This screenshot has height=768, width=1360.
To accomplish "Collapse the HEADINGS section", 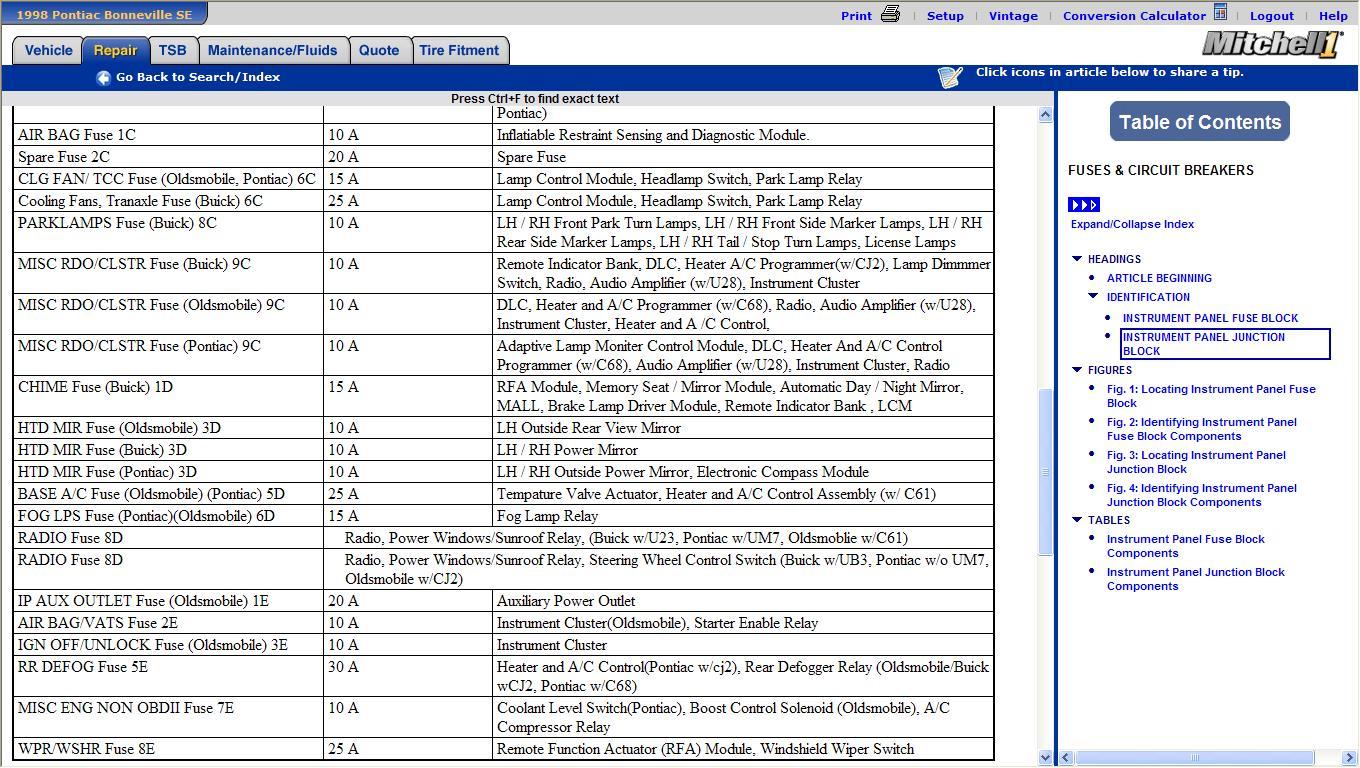I will [x=1077, y=259].
